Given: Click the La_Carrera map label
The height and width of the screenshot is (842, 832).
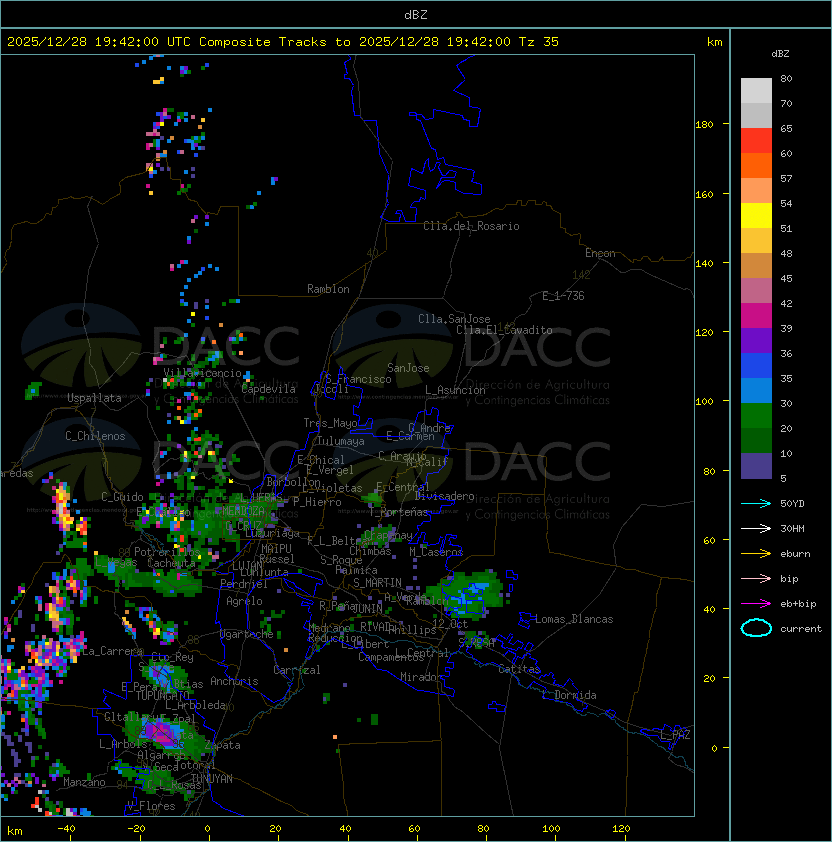Looking at the screenshot, I should click(x=112, y=651).
